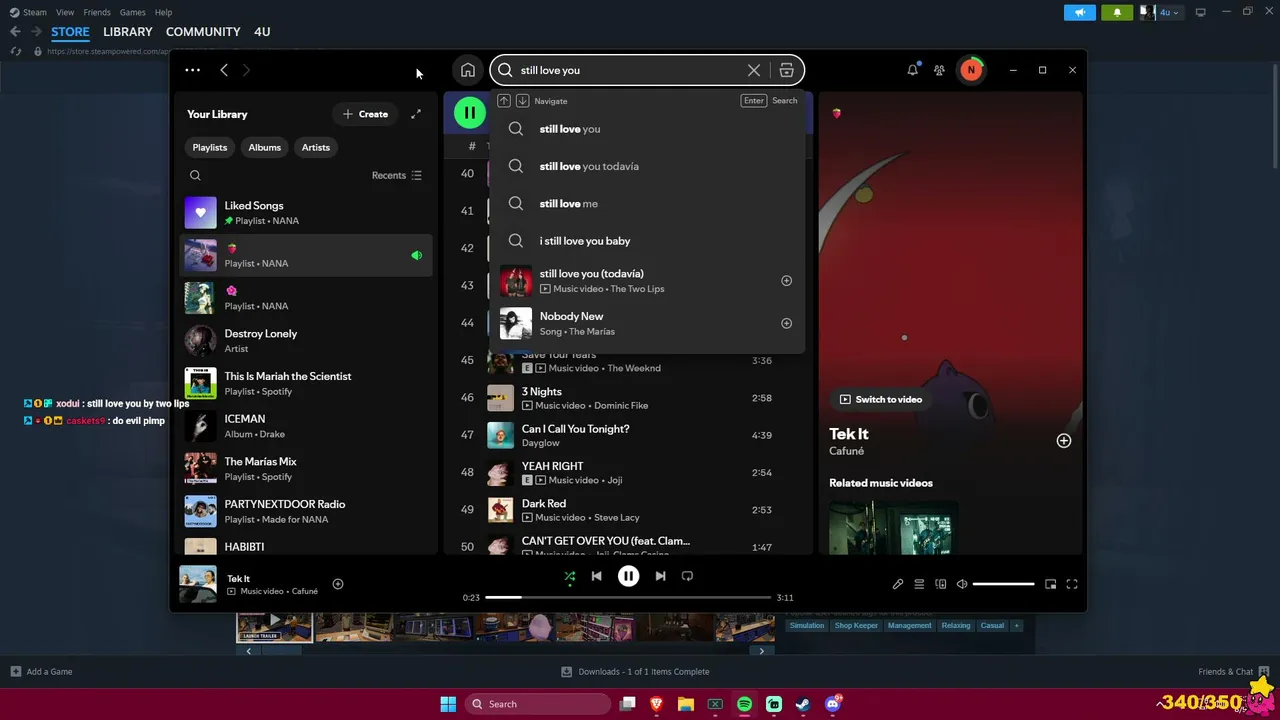Click the 'Switch to video' button
Image resolution: width=1280 pixels, height=720 pixels.
(x=881, y=399)
